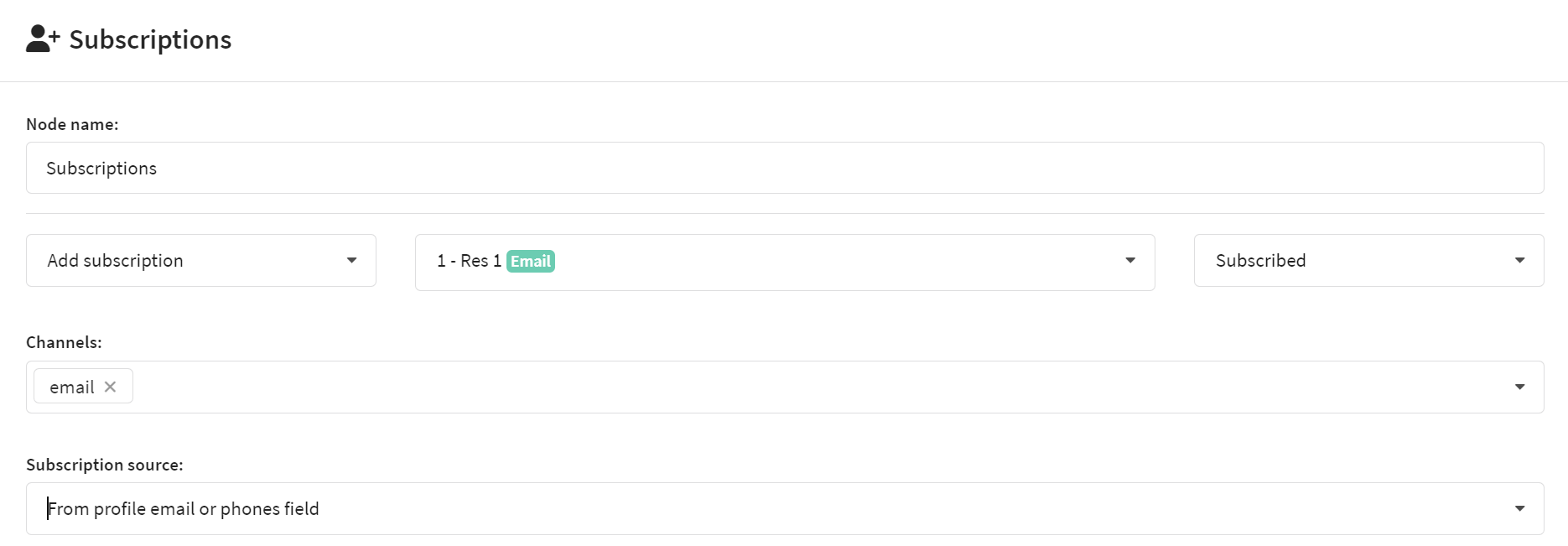Image resolution: width=1568 pixels, height=546 pixels.
Task: Open the 'From profile email or phones field' dropdown
Action: click(x=755, y=509)
